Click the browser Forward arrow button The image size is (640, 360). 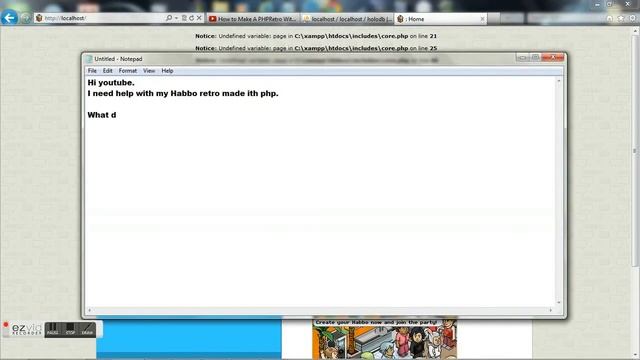pyautogui.click(x=26, y=18)
